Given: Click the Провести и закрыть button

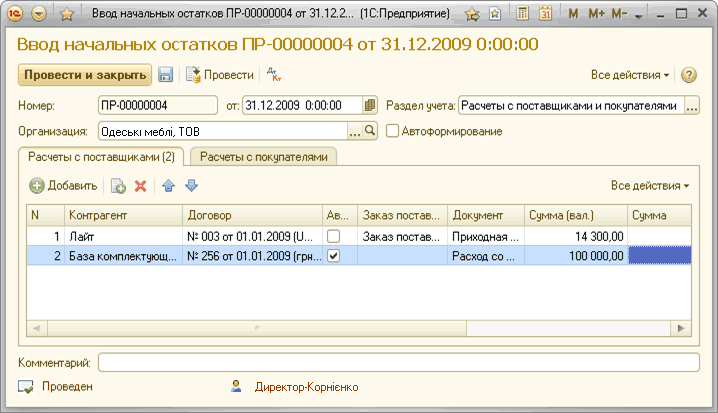Looking at the screenshot, I should 84,75.
